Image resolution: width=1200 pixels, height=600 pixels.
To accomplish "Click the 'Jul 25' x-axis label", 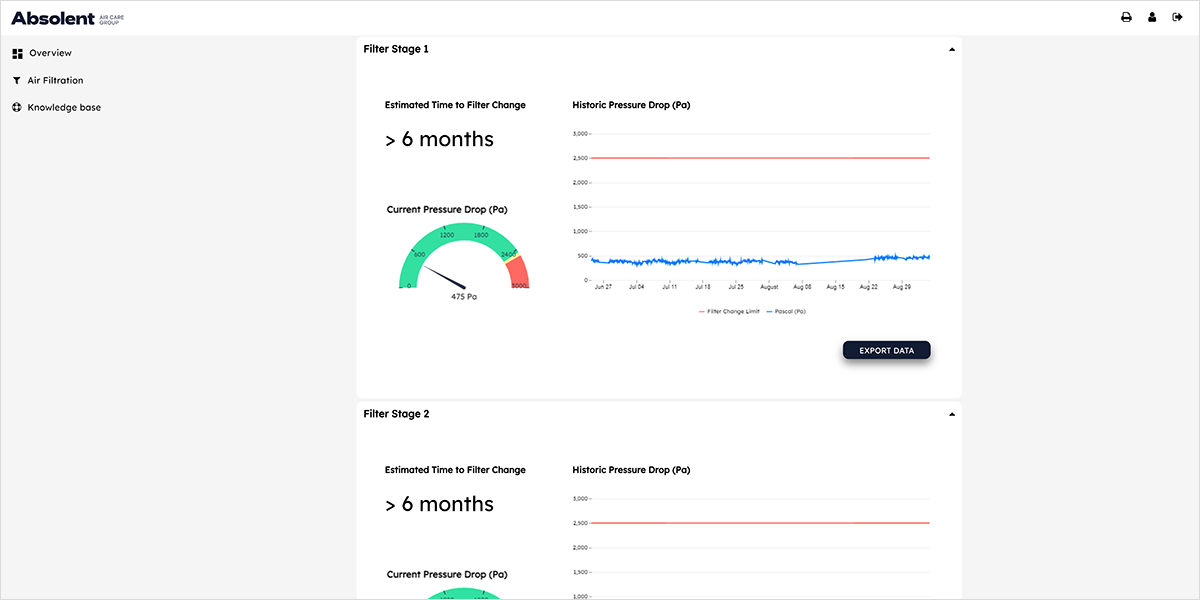I will click(736, 287).
